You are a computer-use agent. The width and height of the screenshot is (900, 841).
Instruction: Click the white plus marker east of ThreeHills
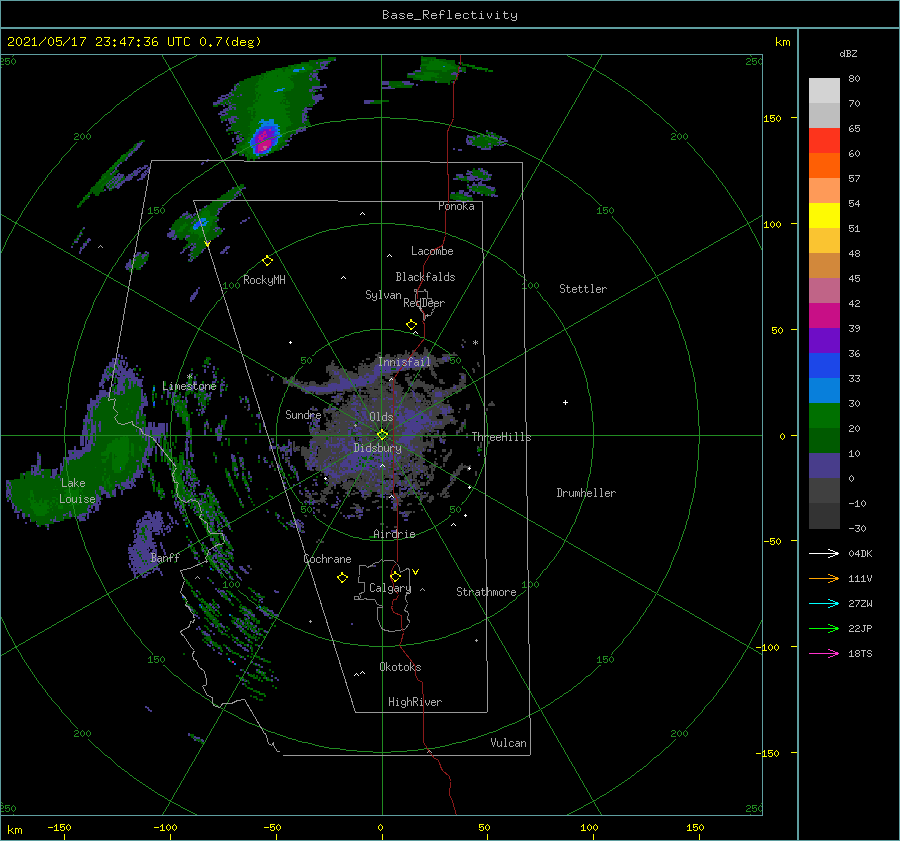click(565, 402)
